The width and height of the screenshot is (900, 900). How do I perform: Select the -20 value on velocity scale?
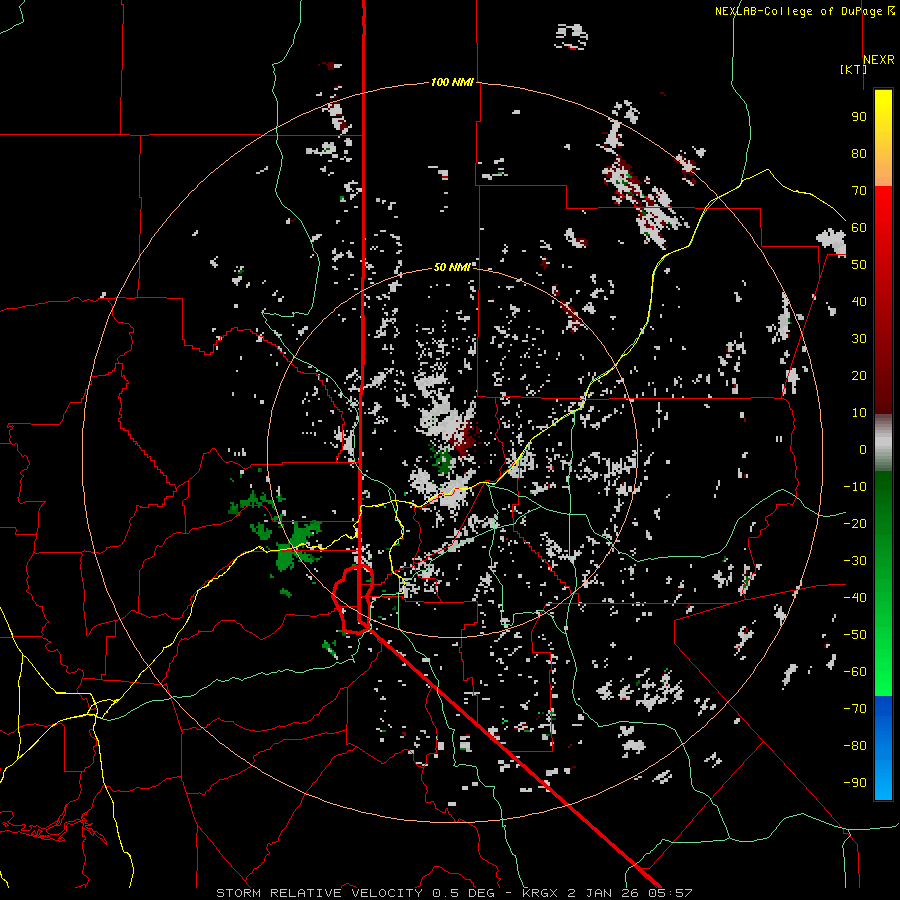pyautogui.click(x=855, y=523)
